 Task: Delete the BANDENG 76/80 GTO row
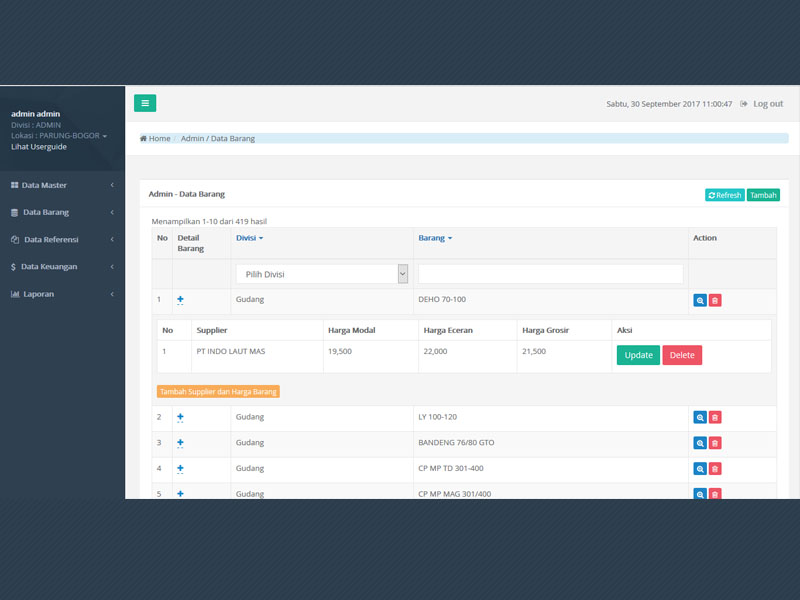click(x=715, y=443)
